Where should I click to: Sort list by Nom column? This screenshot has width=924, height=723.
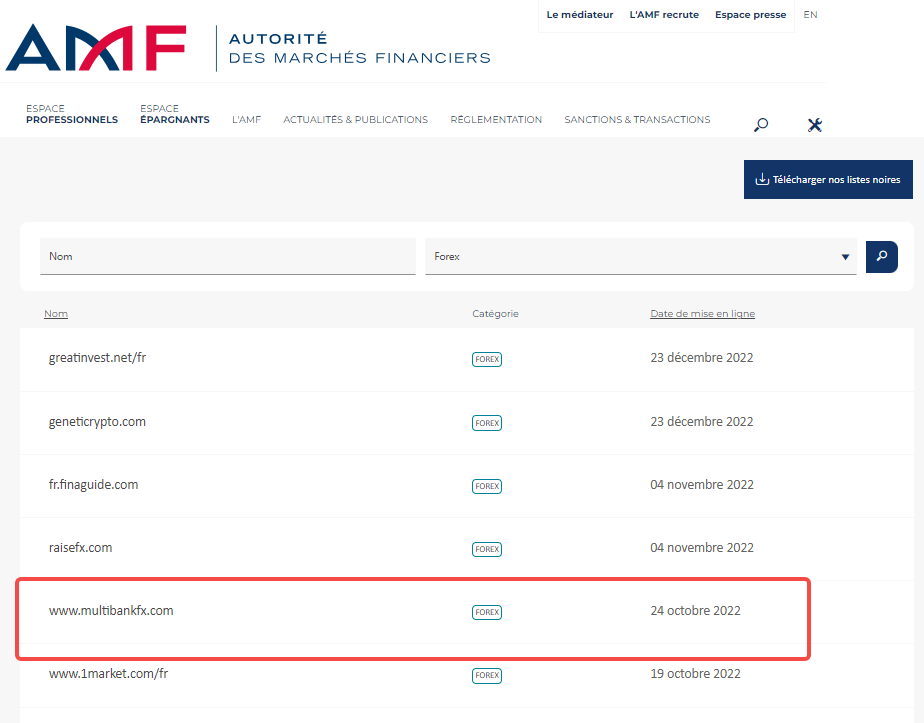pos(56,314)
